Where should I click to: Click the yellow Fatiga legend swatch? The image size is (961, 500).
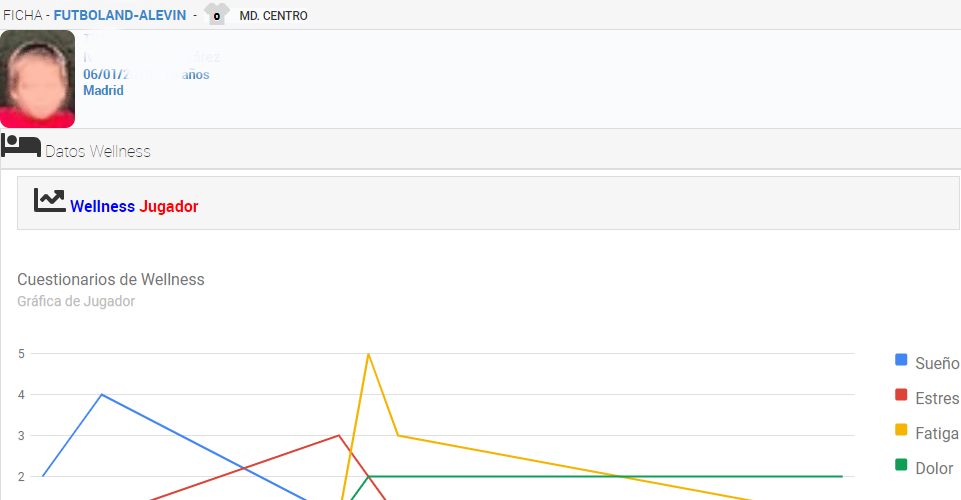(x=901, y=430)
